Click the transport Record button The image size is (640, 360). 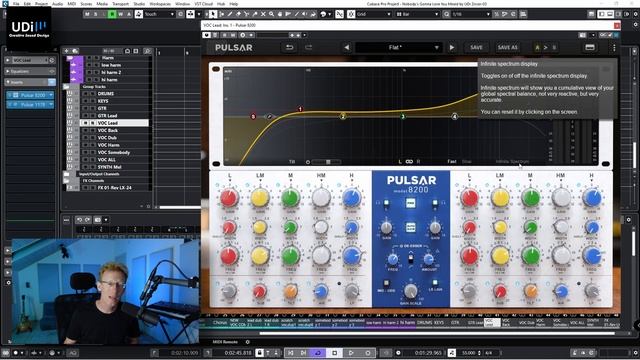(x=368, y=353)
